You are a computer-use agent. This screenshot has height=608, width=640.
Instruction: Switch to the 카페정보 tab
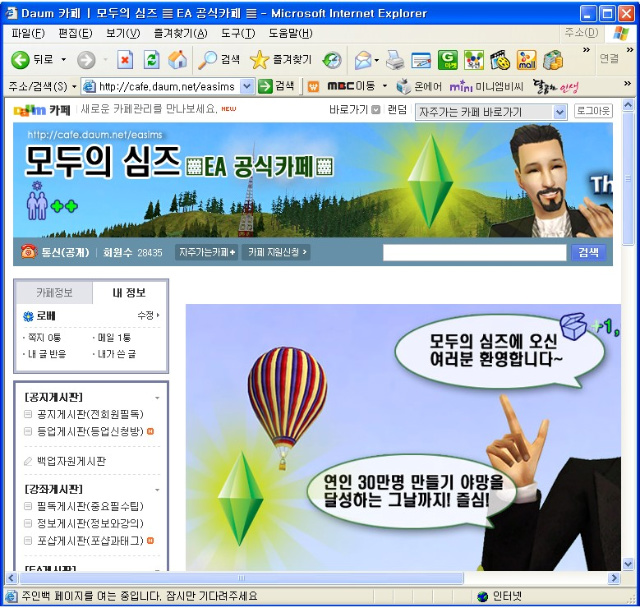point(54,293)
